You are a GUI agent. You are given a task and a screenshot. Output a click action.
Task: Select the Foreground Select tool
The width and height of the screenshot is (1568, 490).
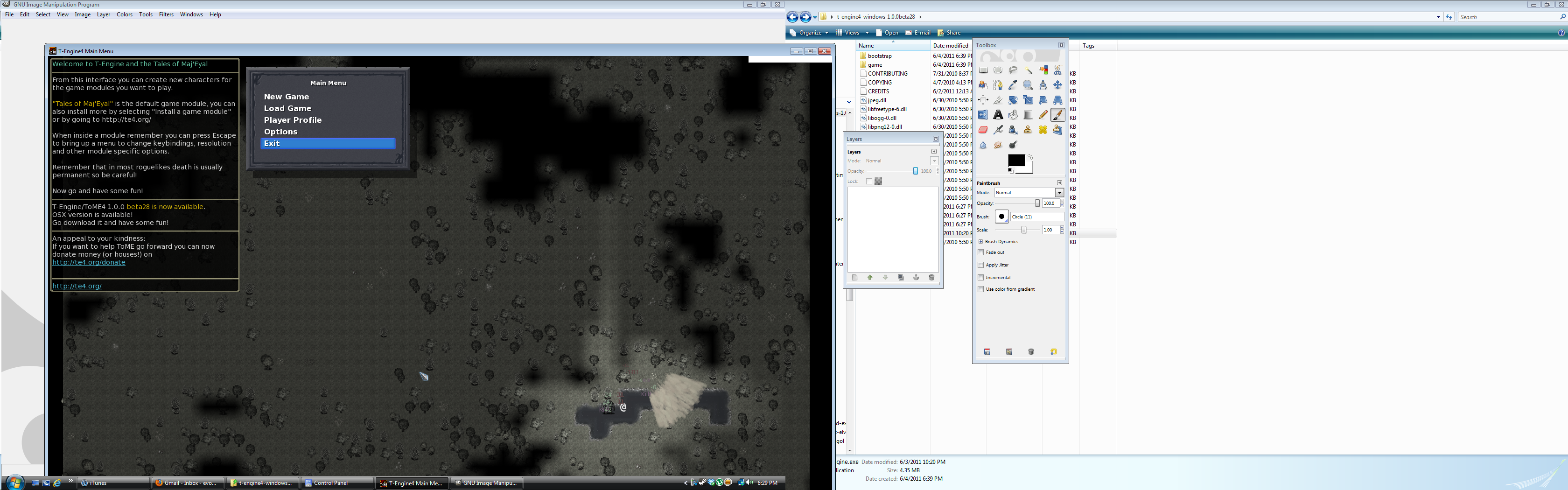click(x=983, y=85)
